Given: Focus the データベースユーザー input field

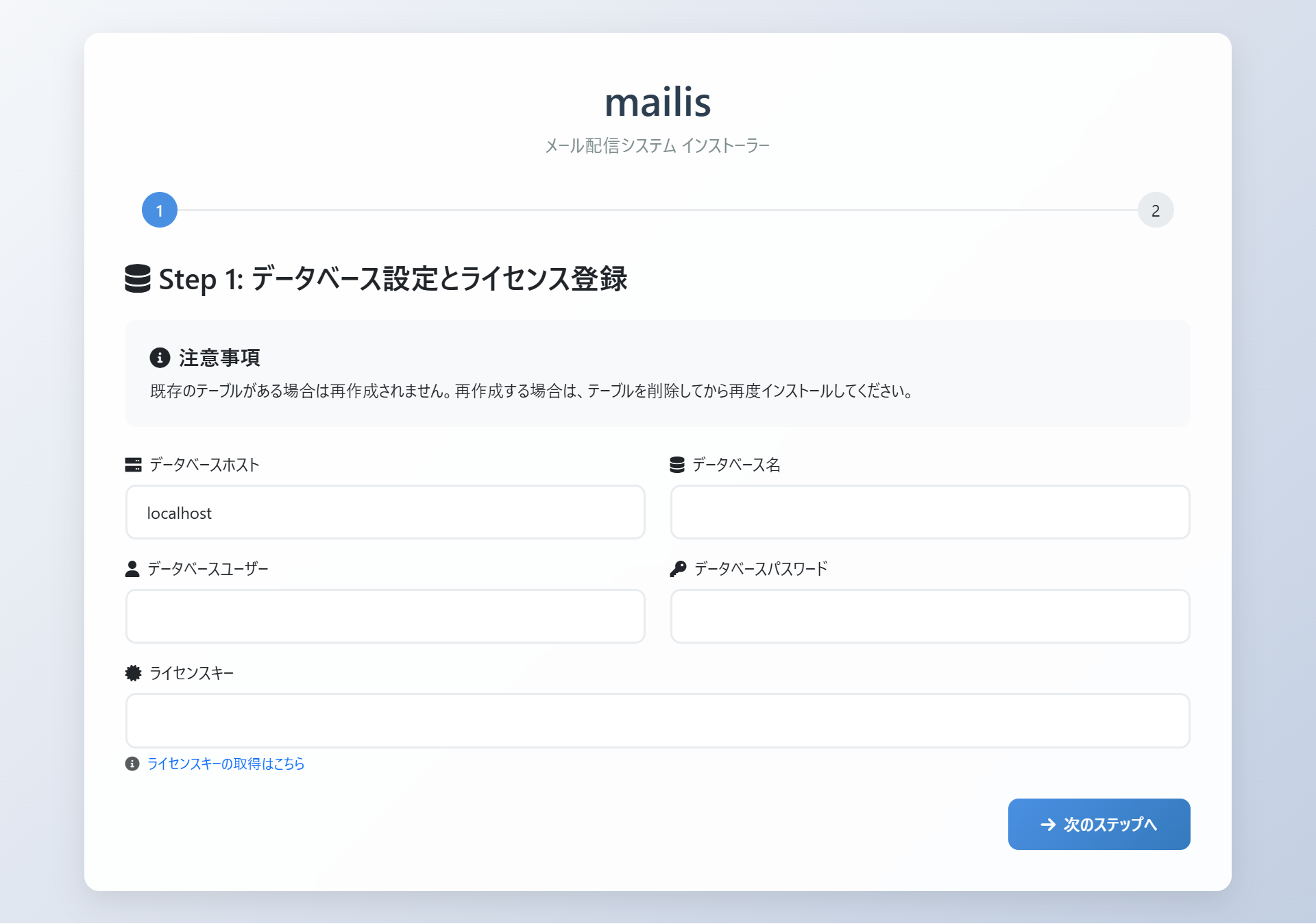Looking at the screenshot, I should pos(385,616).
